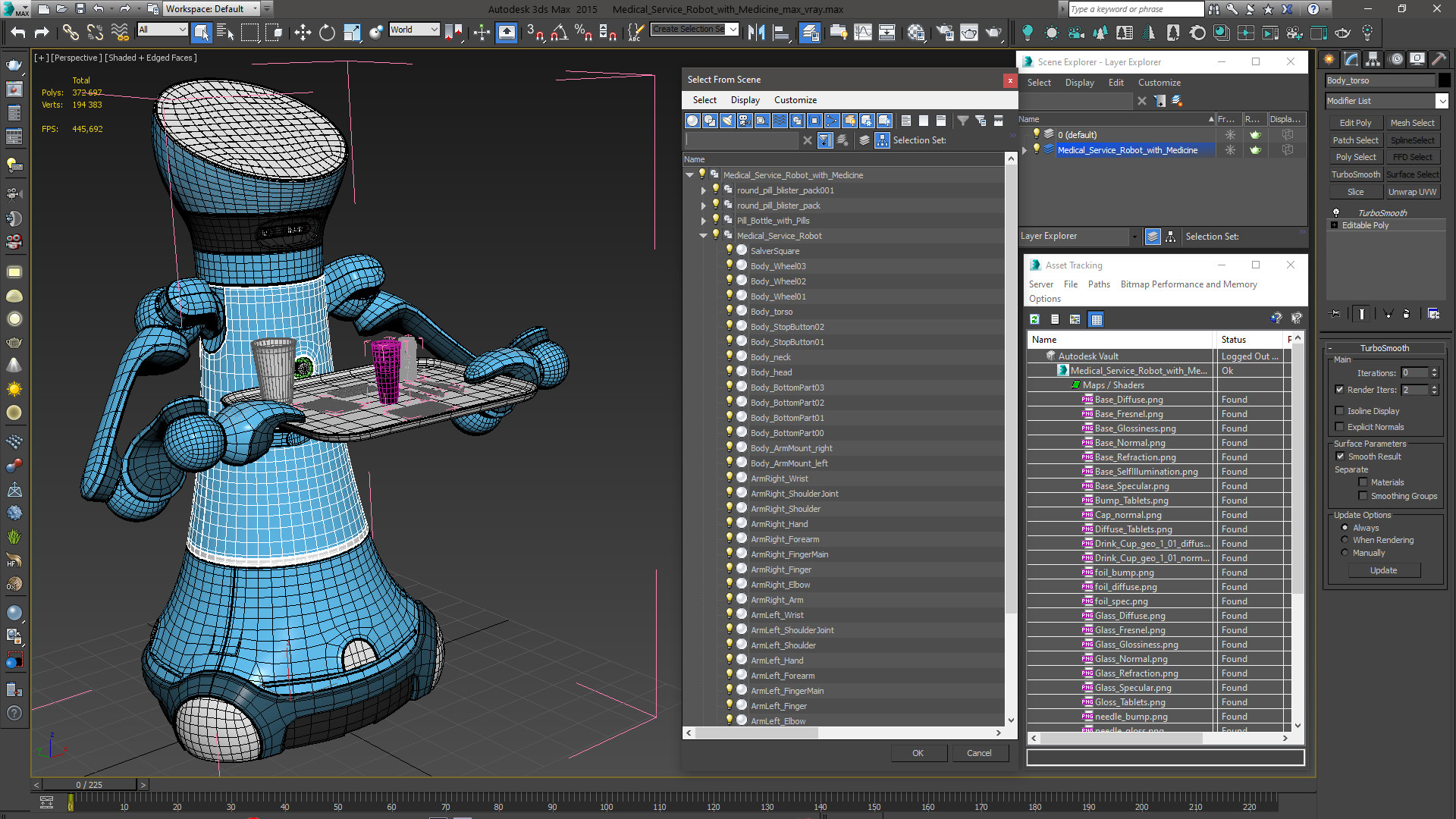Open Customize menu in Select From Scene
The width and height of the screenshot is (1456, 819).
[795, 100]
